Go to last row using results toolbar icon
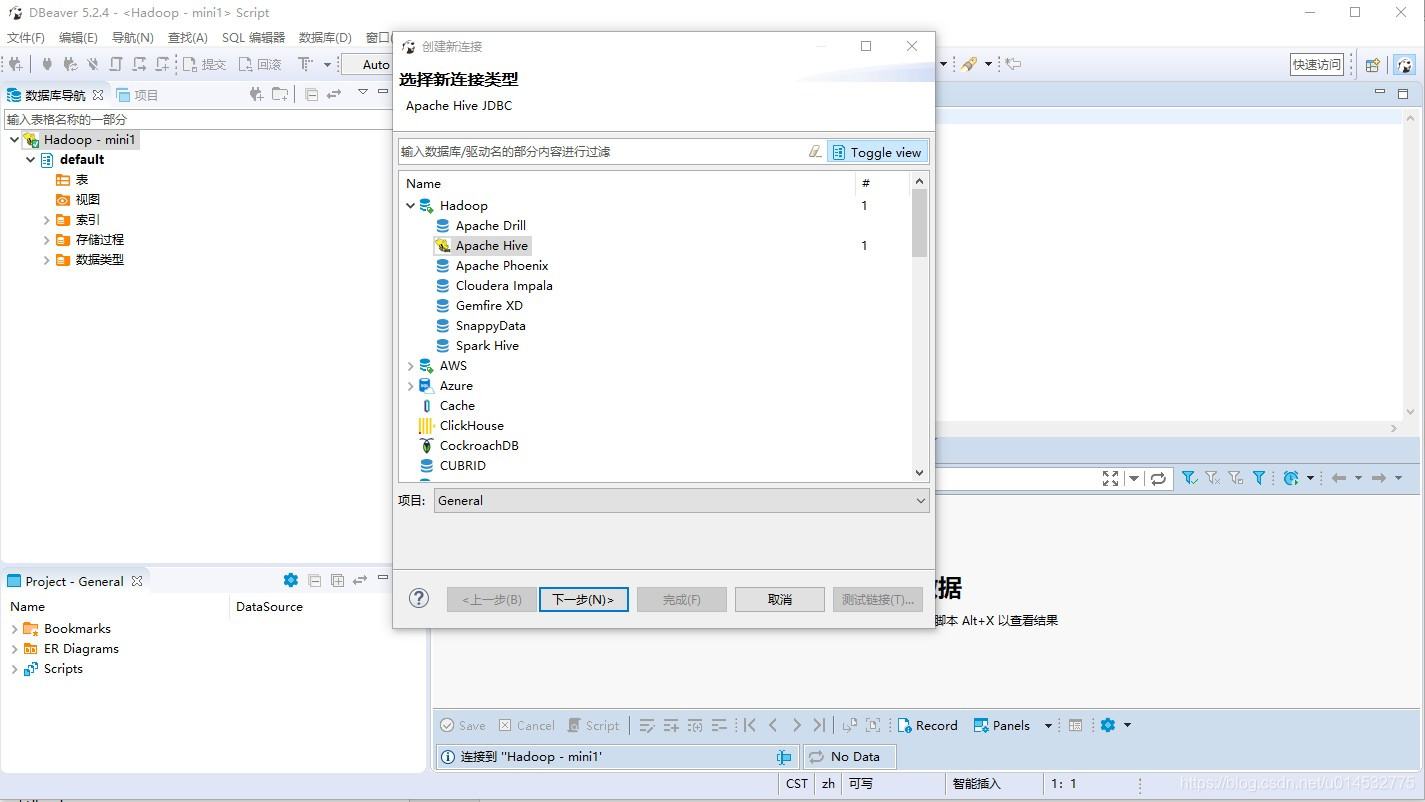The width and height of the screenshot is (1425, 802). point(819,725)
